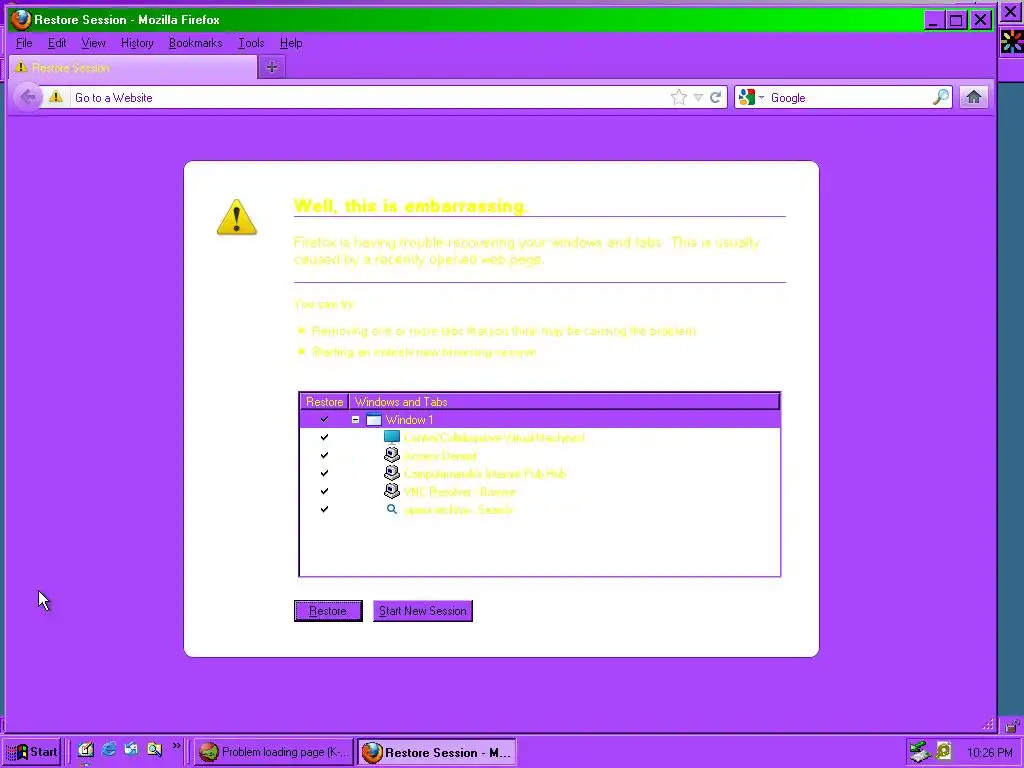1024x768 pixels.
Task: Reload the page with the refresh icon
Action: [x=716, y=97]
